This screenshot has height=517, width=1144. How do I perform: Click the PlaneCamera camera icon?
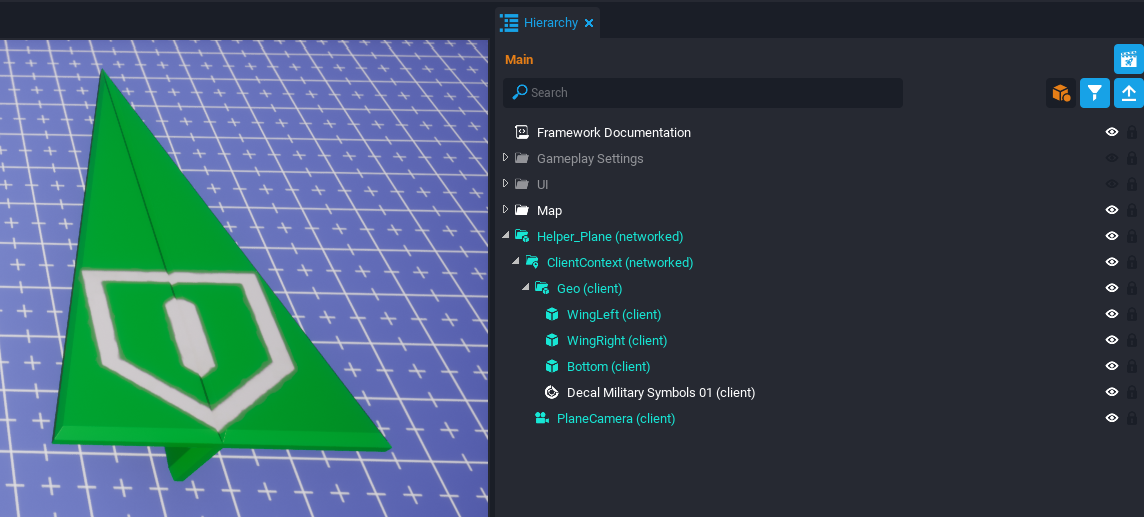[x=541, y=419]
